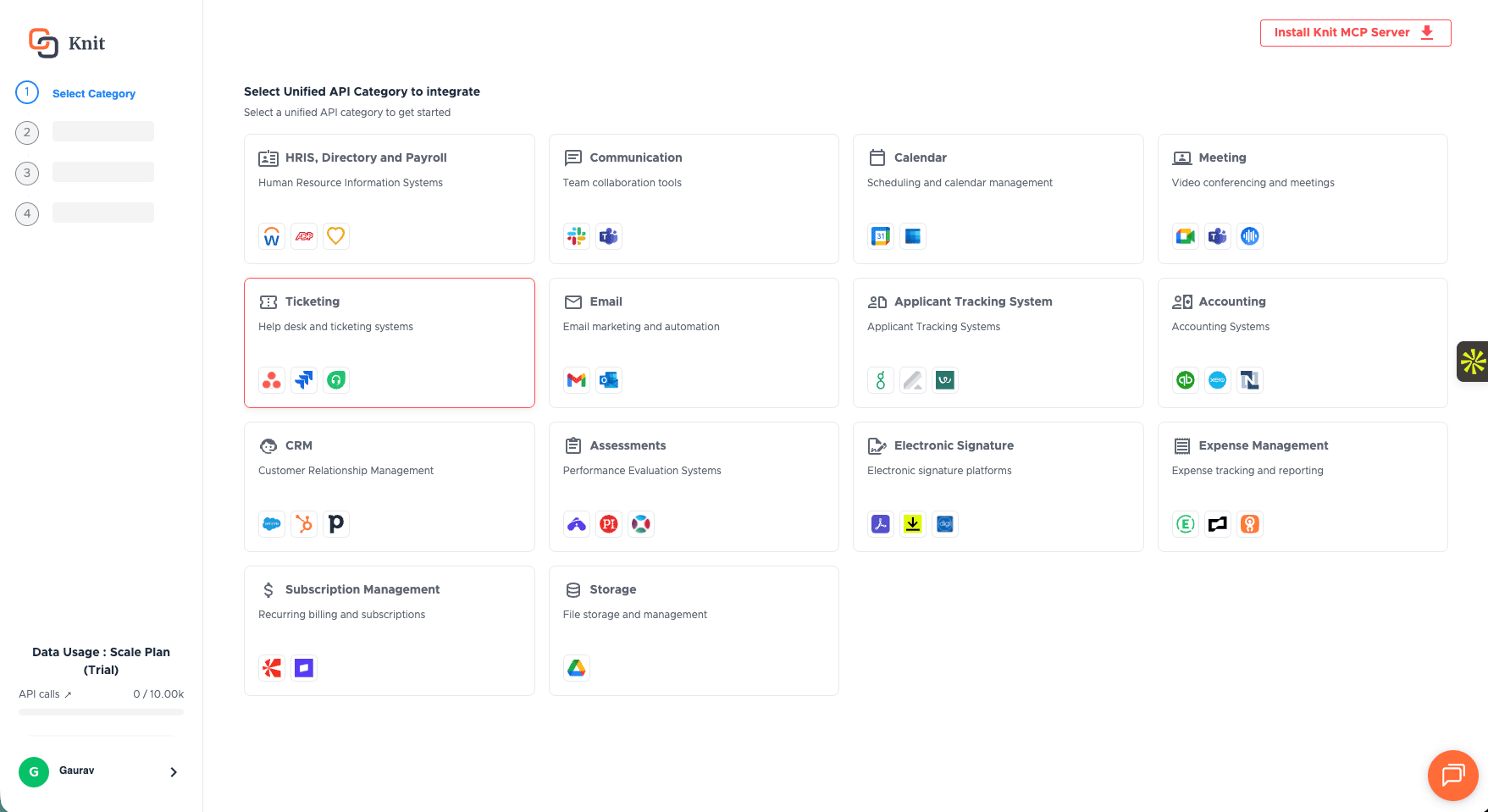The image size is (1488, 812).
Task: Click the '0 / 10.00k' usage value
Action: 158,694
